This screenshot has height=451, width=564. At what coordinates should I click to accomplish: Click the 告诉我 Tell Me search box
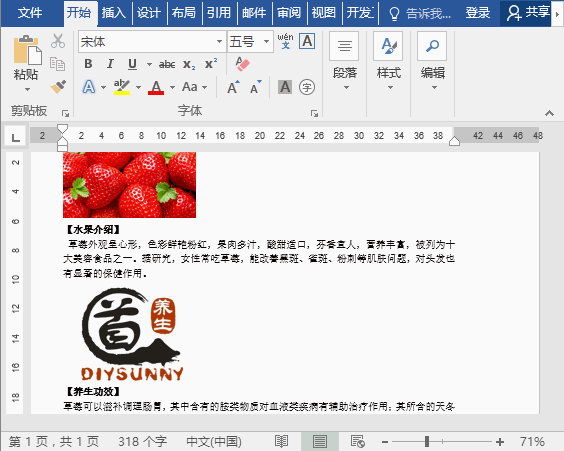click(419, 14)
